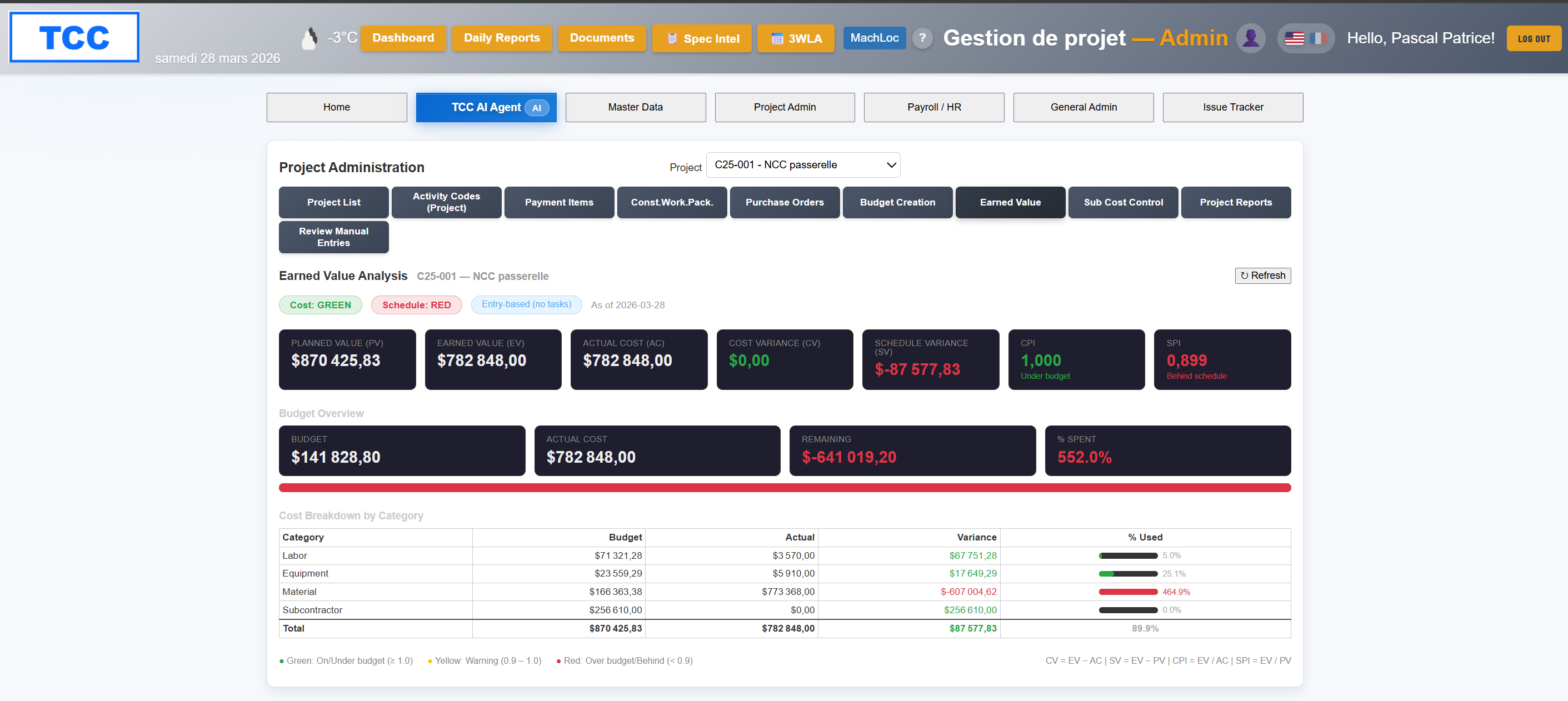The width and height of the screenshot is (1568, 701).
Task: Open the Master Data tab
Action: point(635,107)
